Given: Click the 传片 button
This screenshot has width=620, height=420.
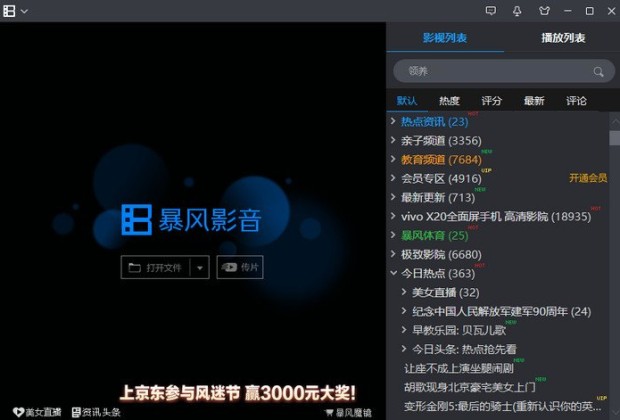Looking at the screenshot, I should click(240, 267).
